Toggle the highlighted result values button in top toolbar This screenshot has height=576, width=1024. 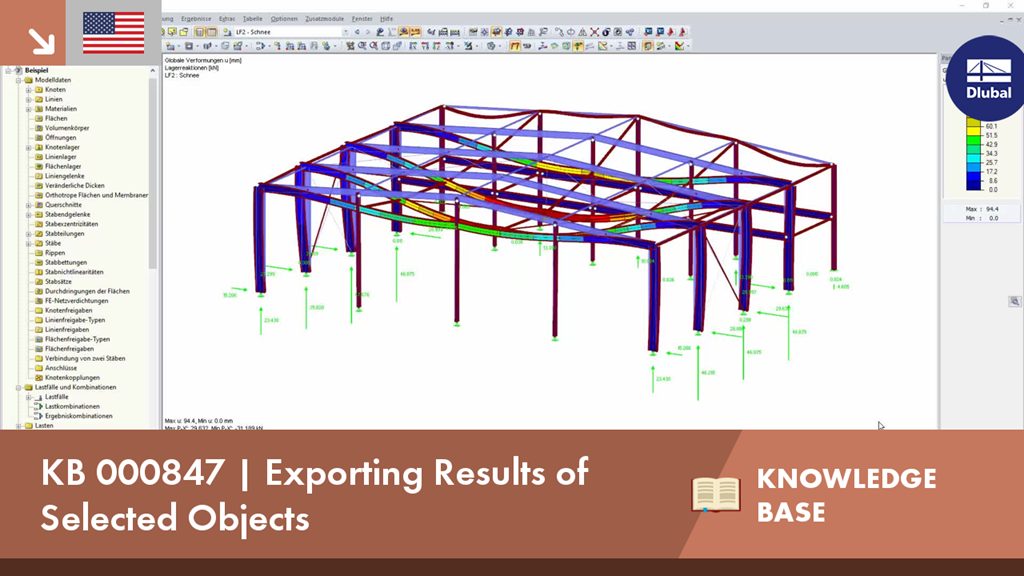pyautogui.click(x=416, y=31)
